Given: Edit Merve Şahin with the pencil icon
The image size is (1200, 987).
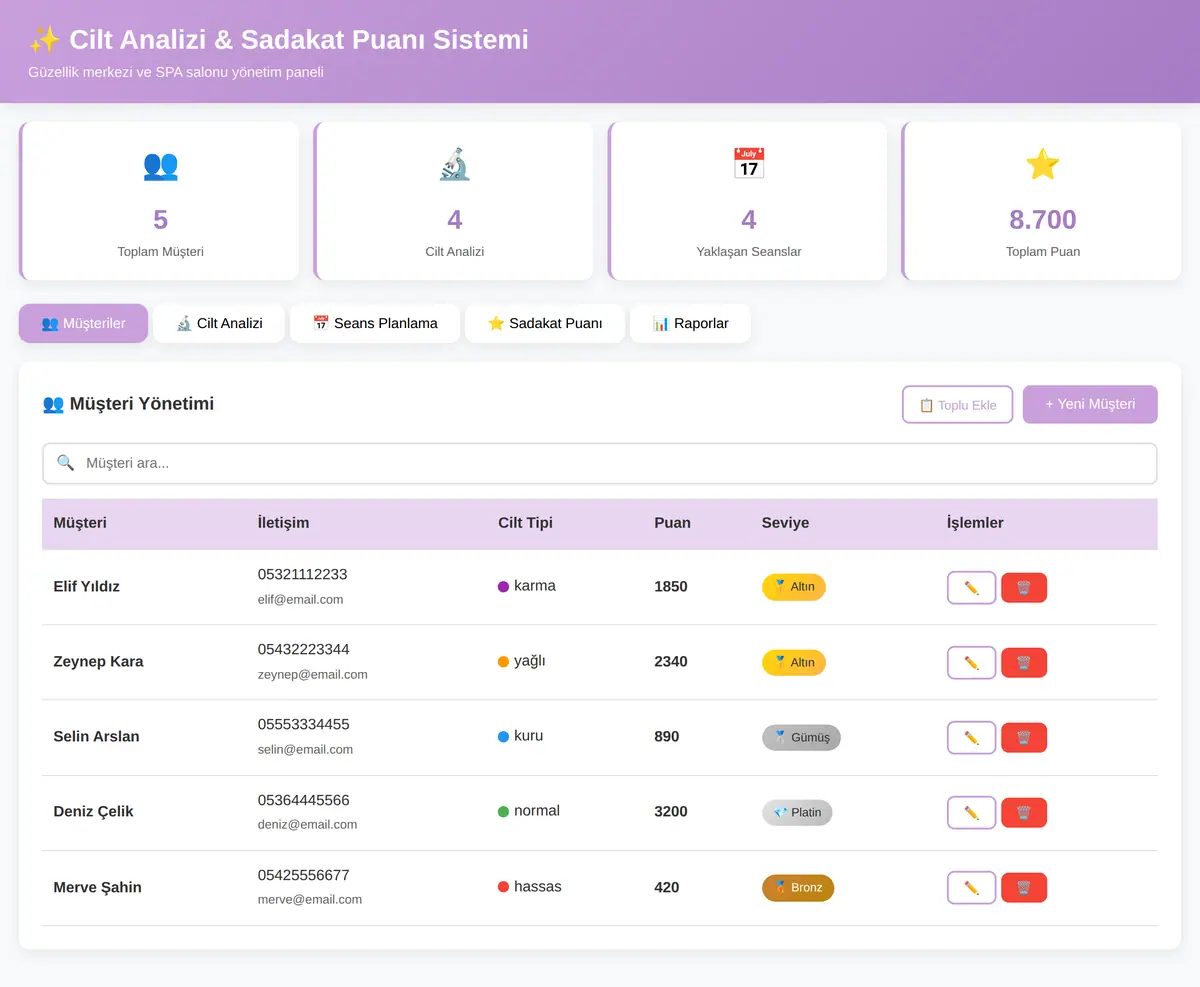Looking at the screenshot, I should point(971,888).
